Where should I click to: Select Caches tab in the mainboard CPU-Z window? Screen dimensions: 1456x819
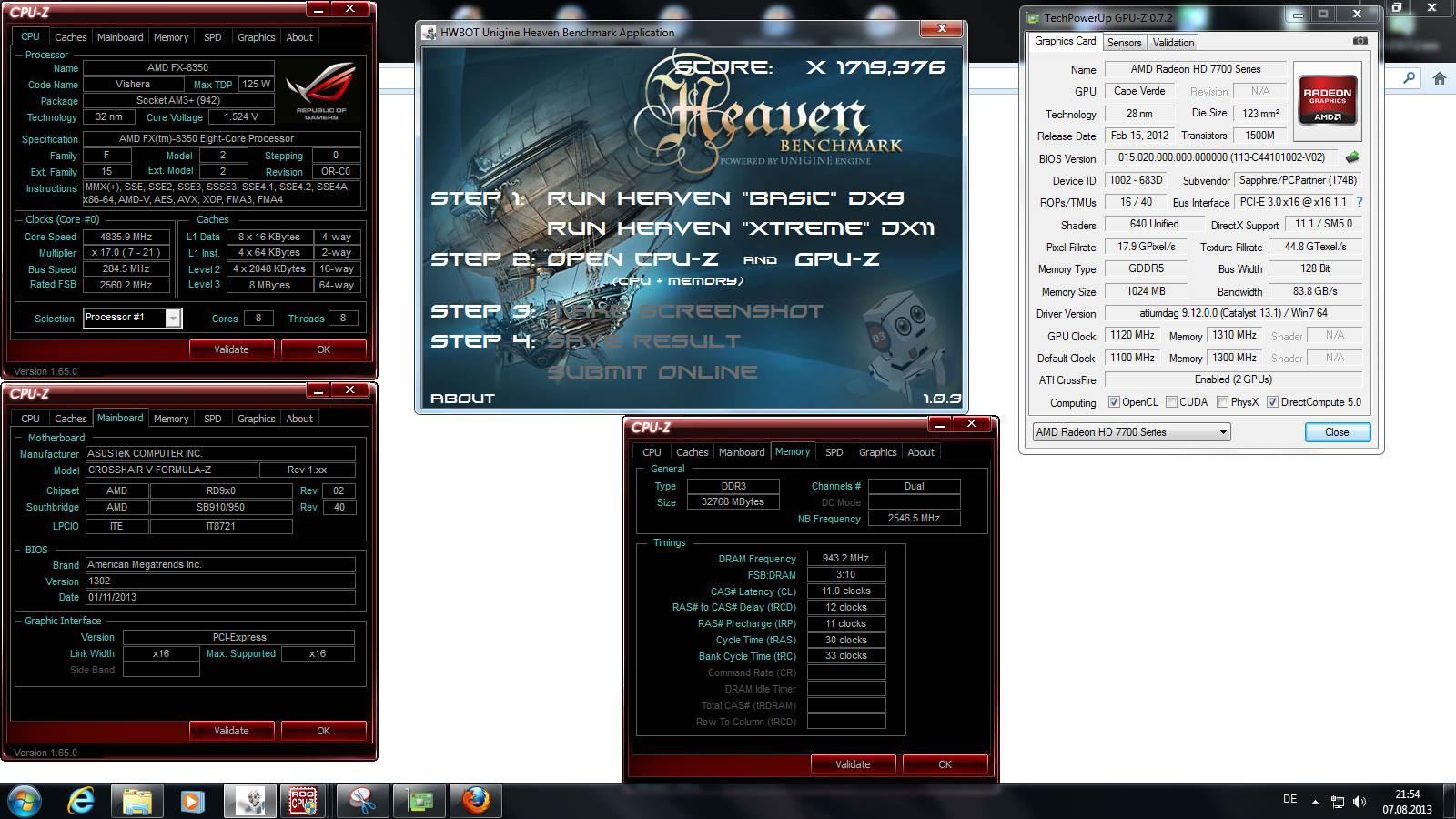(x=70, y=419)
